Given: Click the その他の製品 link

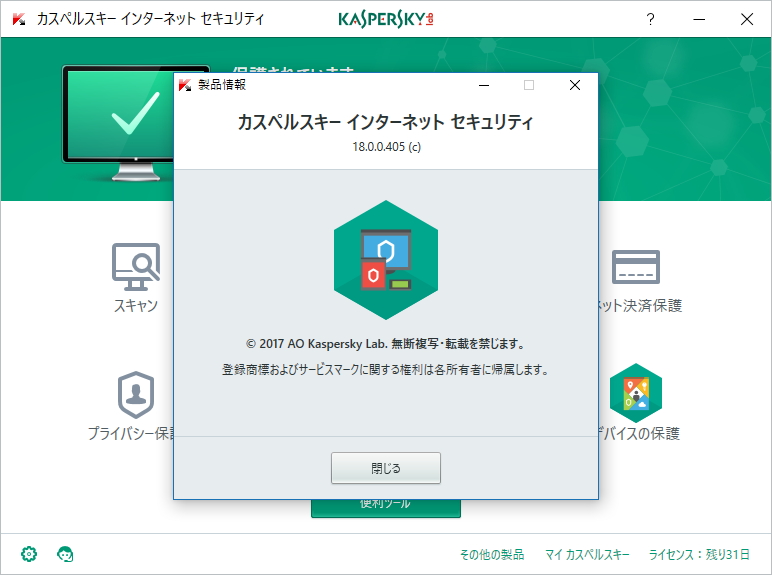Looking at the screenshot, I should pos(492,554).
